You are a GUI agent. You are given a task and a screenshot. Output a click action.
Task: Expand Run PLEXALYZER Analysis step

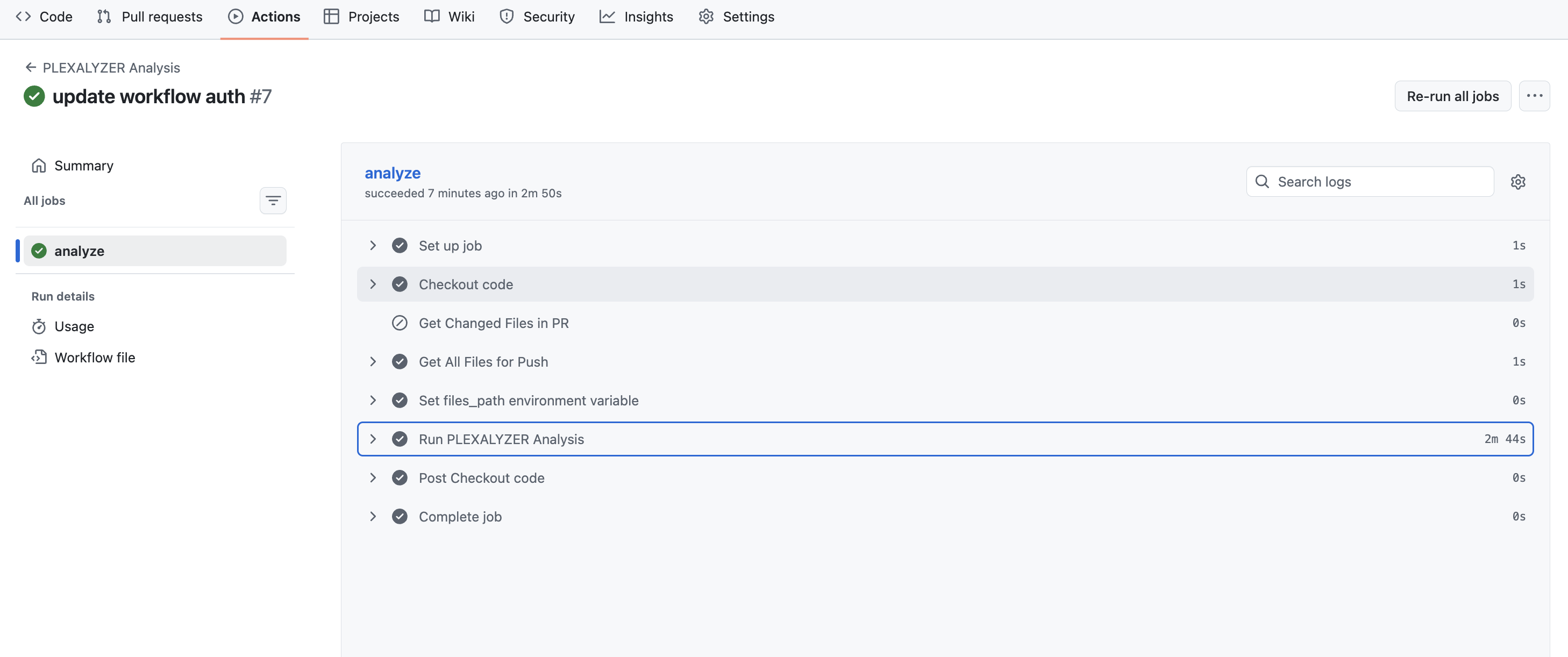click(x=373, y=439)
